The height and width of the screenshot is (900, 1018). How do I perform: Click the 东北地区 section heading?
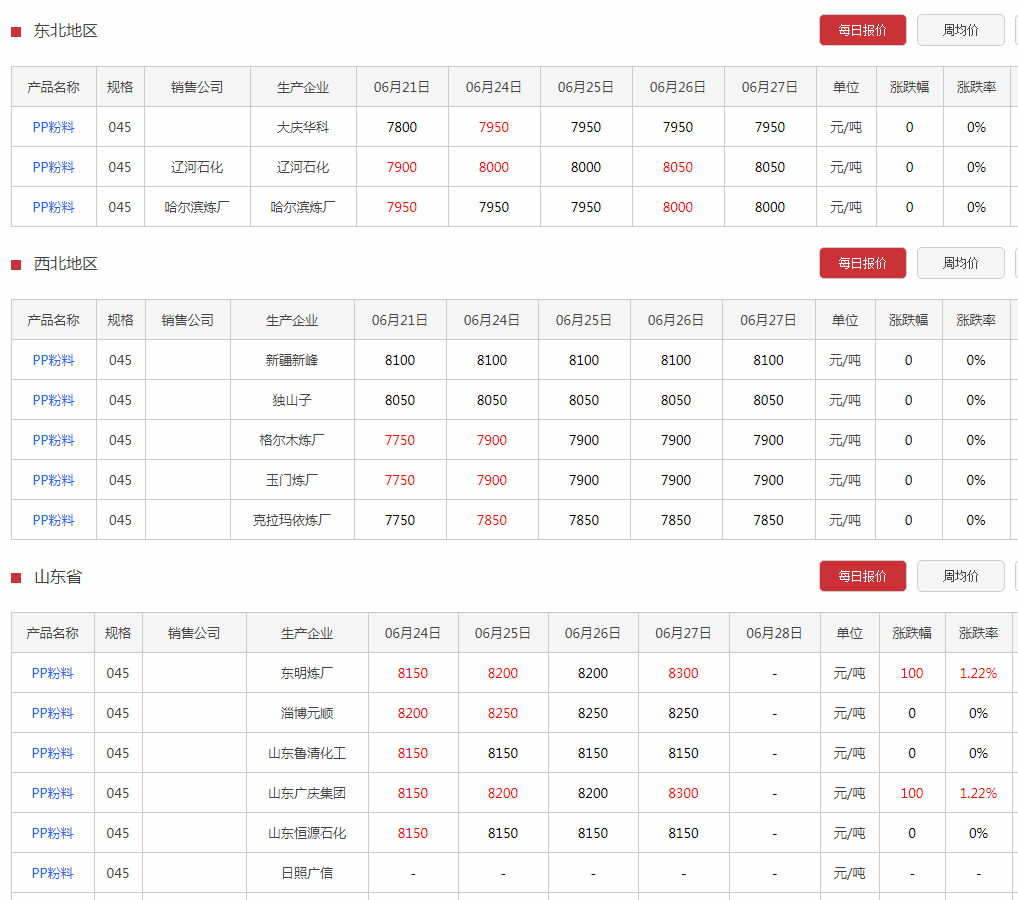click(x=66, y=31)
